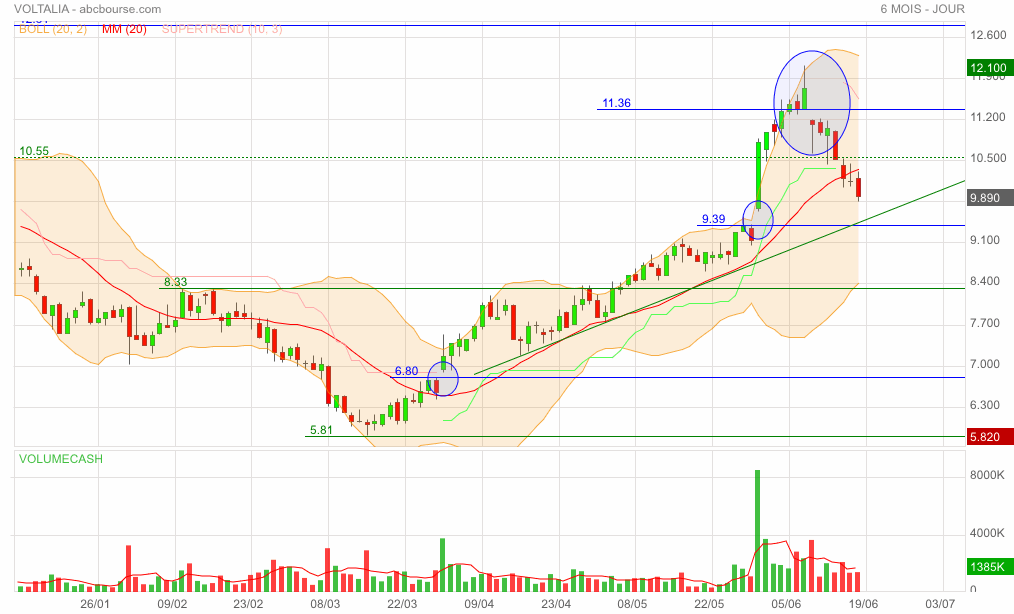Click the 23/04 date label
The height and width of the screenshot is (614, 1014).
click(x=556, y=604)
